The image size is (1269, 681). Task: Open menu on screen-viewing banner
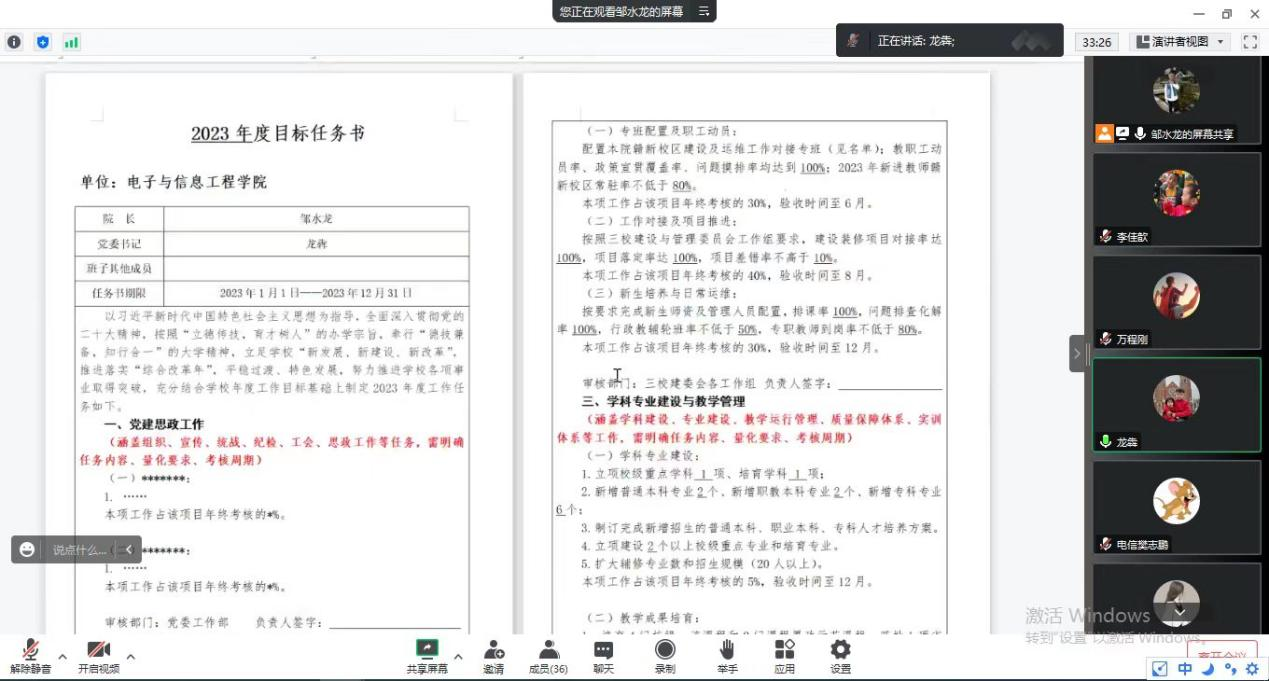pyautogui.click(x=704, y=11)
